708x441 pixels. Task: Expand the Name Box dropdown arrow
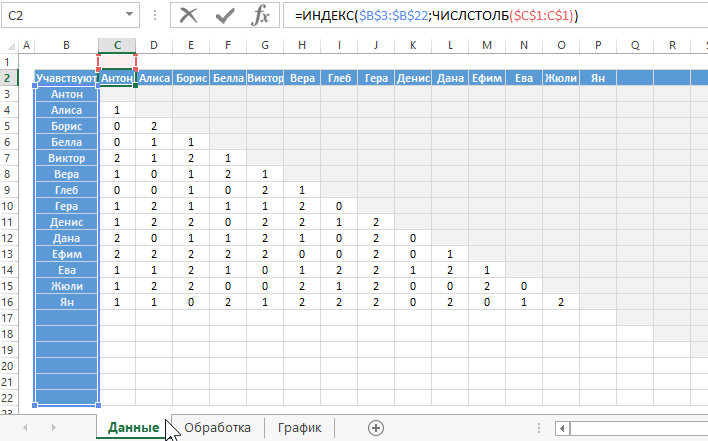[130, 16]
